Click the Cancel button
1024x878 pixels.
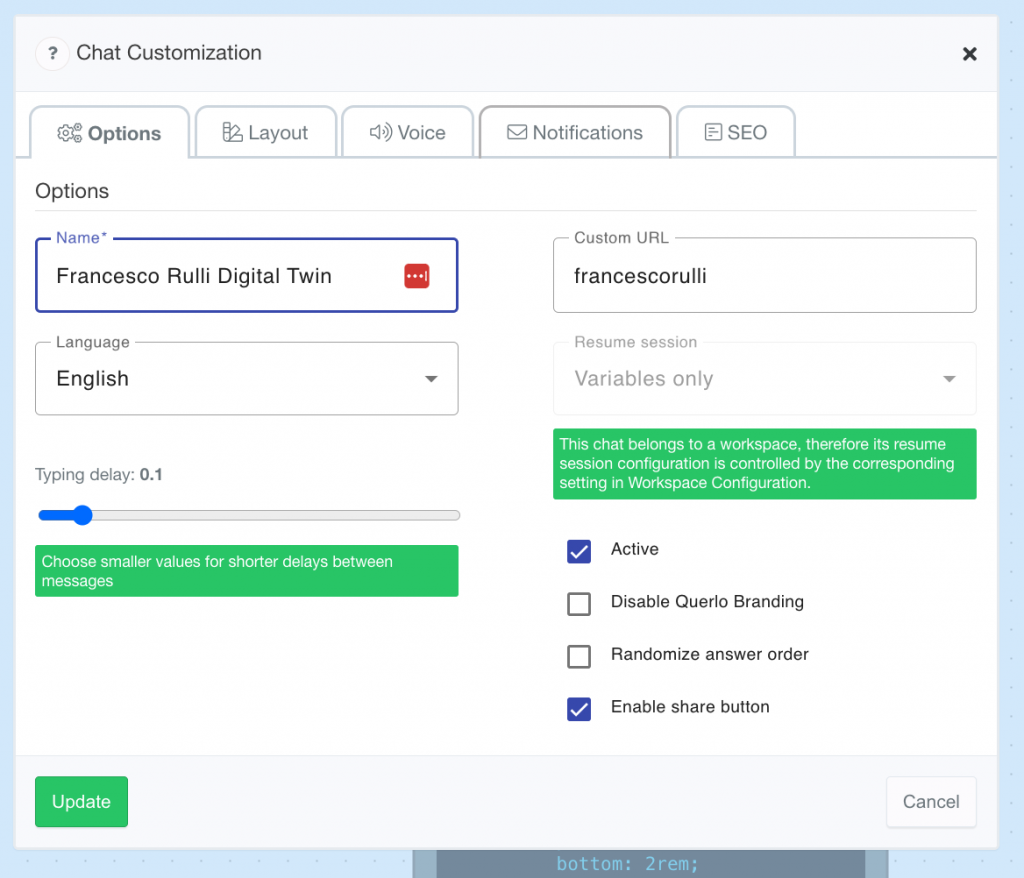(x=930, y=801)
